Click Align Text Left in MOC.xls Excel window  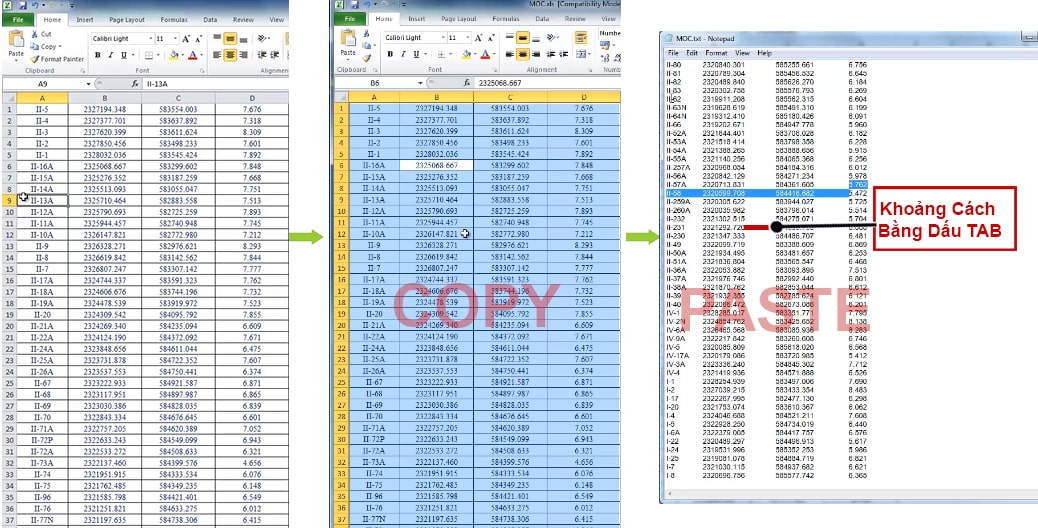(510, 54)
